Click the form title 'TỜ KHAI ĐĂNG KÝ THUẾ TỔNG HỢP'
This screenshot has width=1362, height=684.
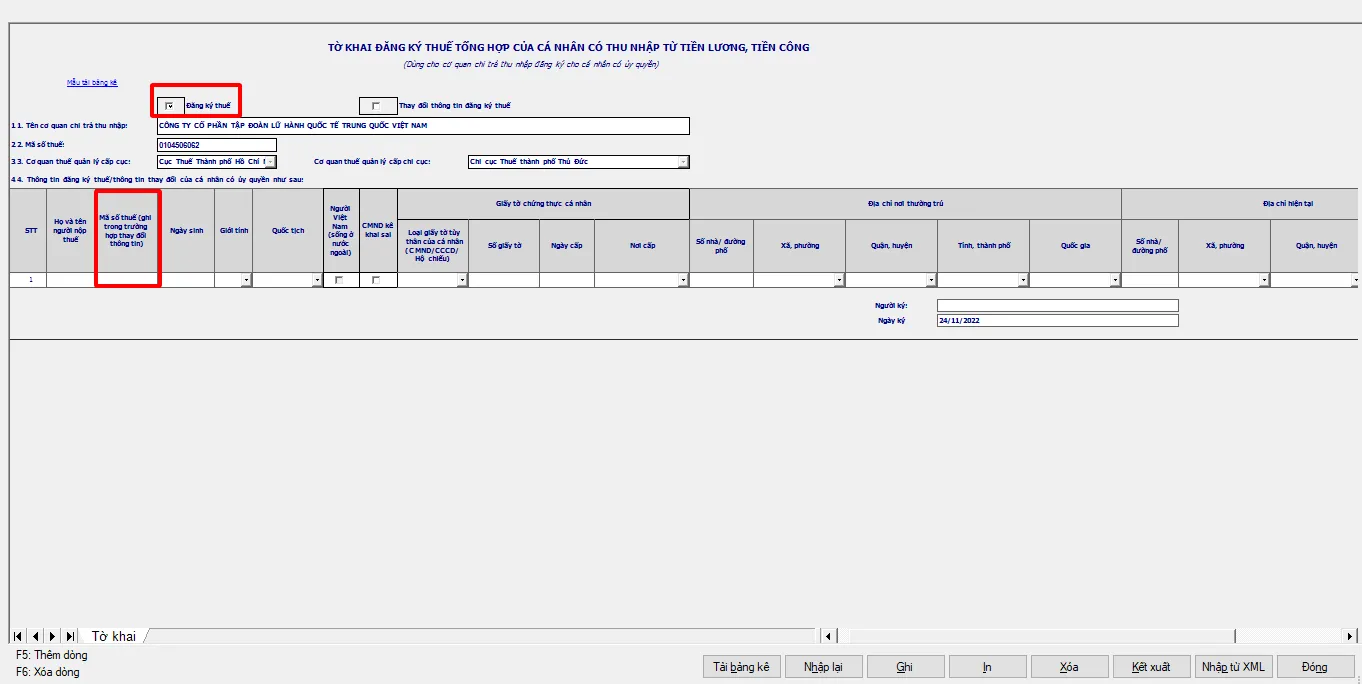(568, 47)
